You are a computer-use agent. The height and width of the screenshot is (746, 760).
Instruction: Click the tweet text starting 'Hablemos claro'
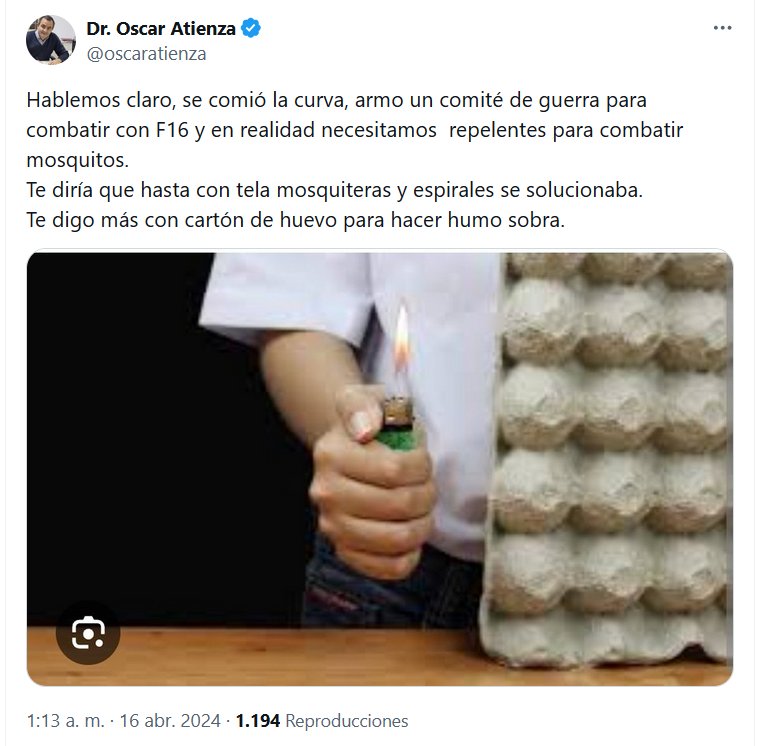tap(355, 160)
